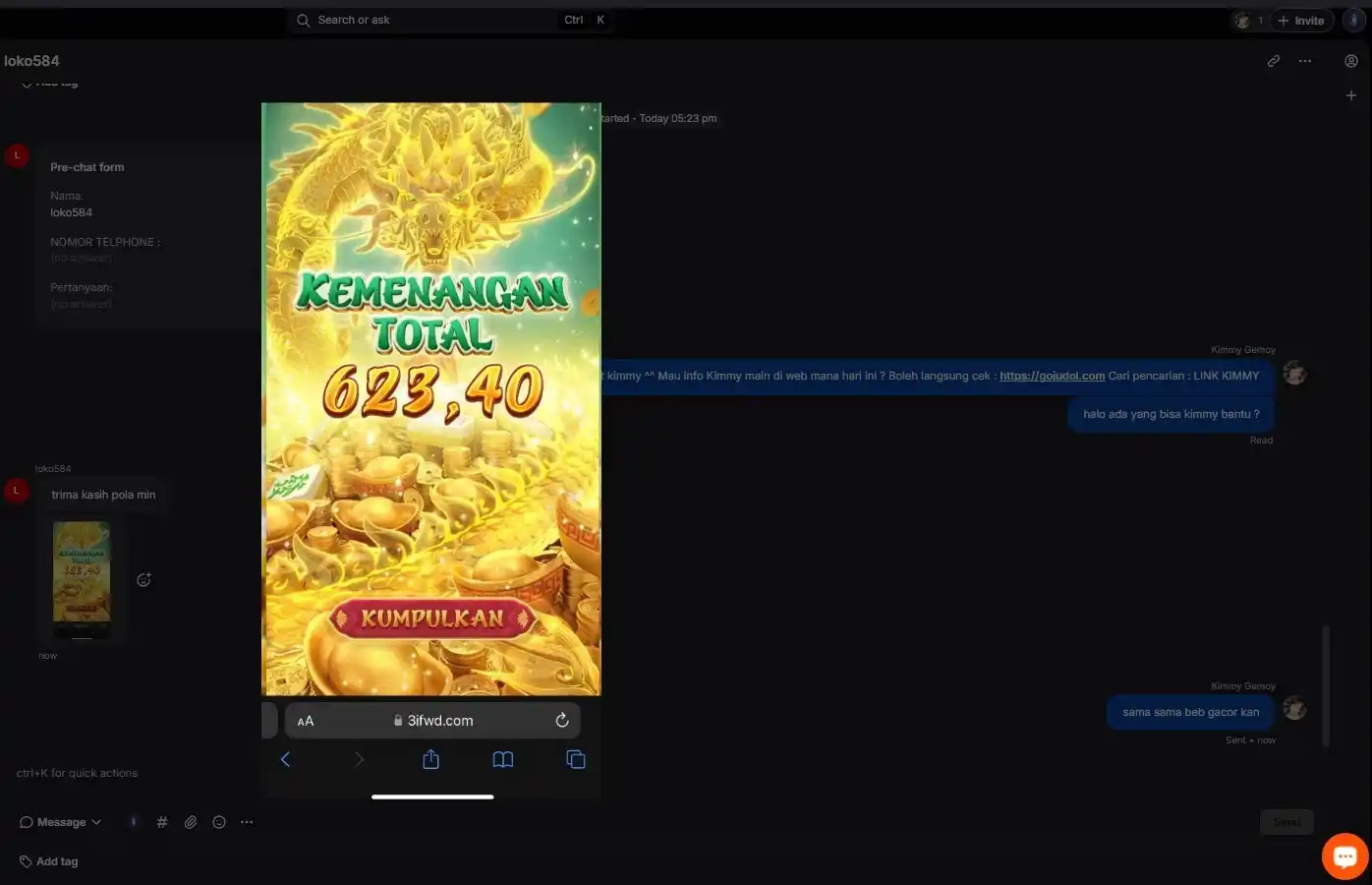
Task: Adjust text size with the AA control
Action: [x=306, y=720]
